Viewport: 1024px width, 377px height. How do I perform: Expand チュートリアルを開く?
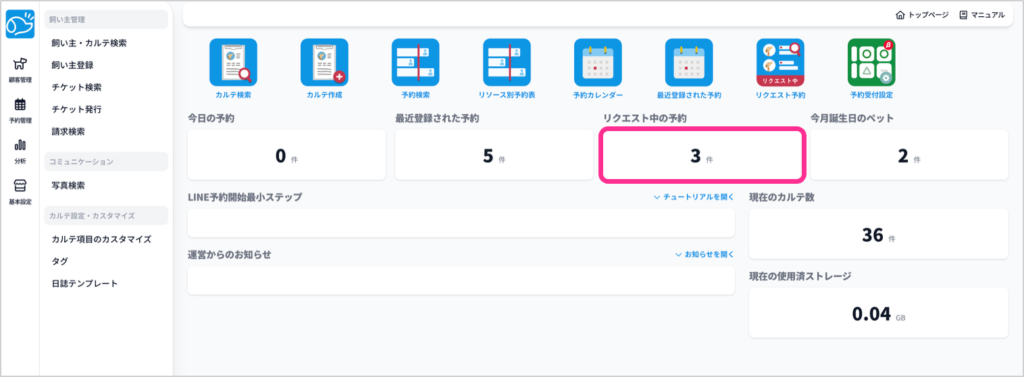[x=694, y=197]
